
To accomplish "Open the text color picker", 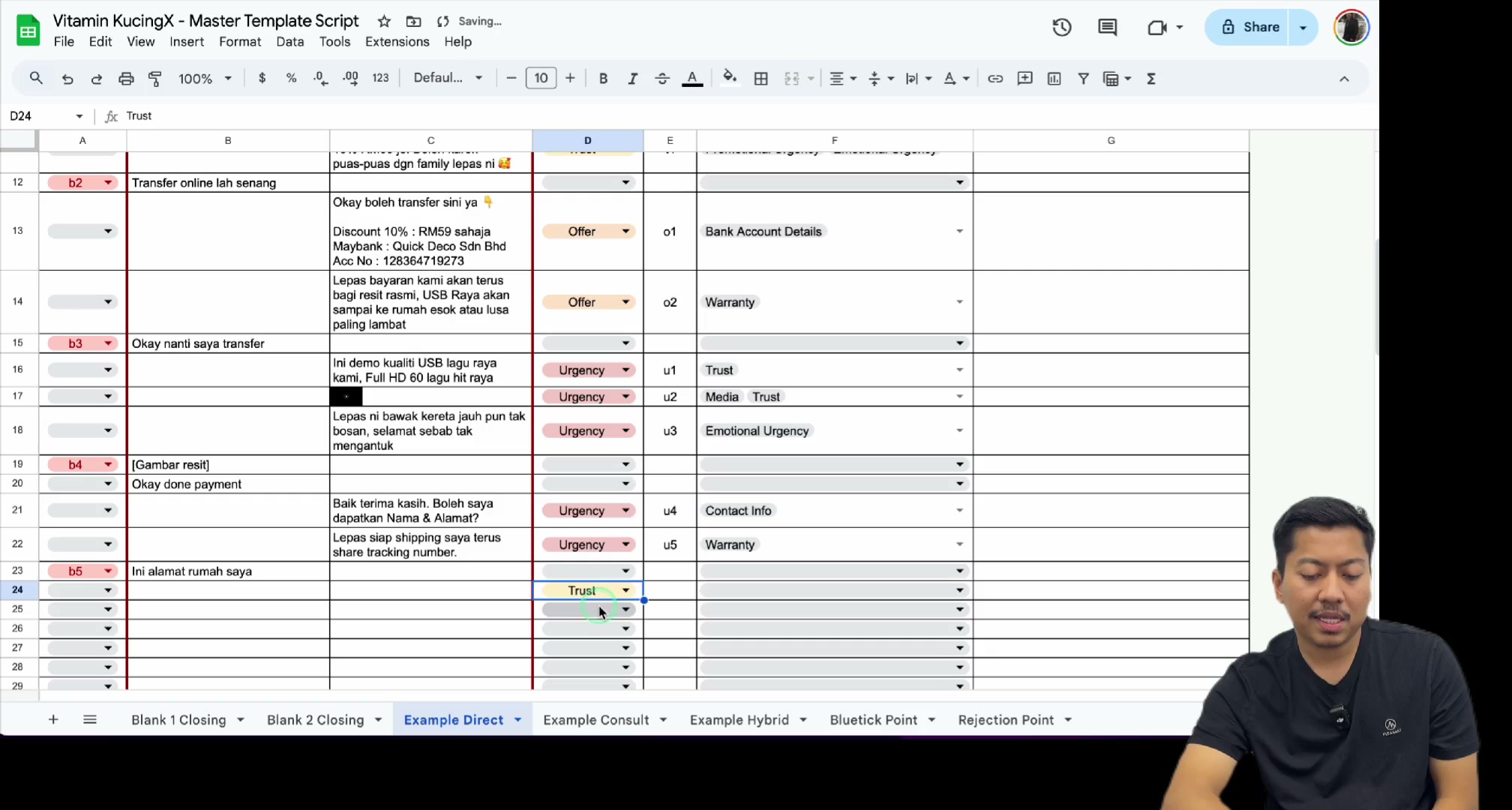I will pos(692,78).
